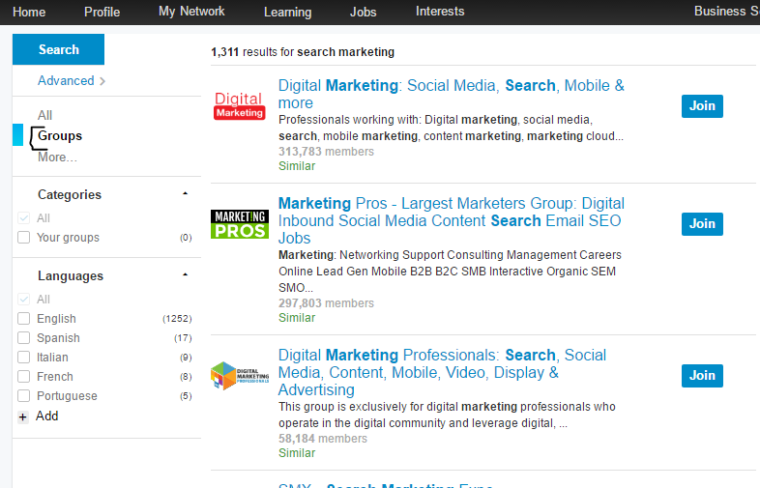Click the English count (1252)

[177, 319]
